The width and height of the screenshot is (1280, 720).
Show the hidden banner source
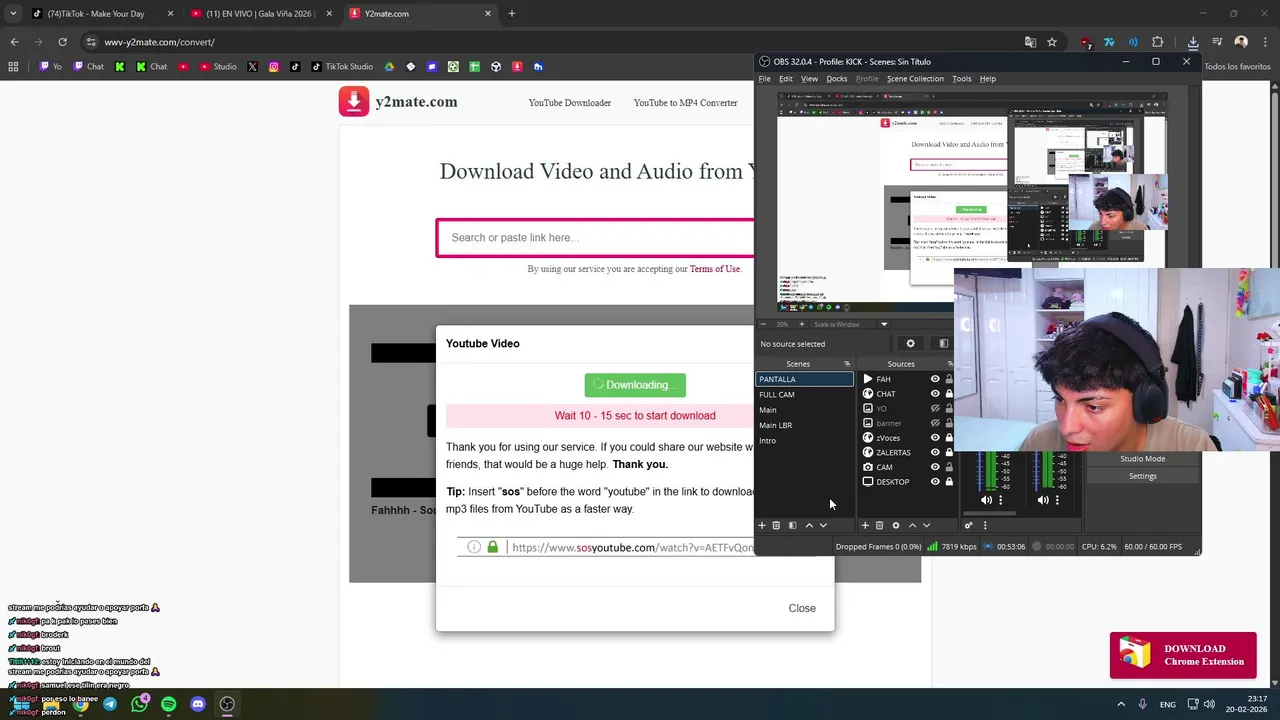pyautogui.click(x=935, y=423)
